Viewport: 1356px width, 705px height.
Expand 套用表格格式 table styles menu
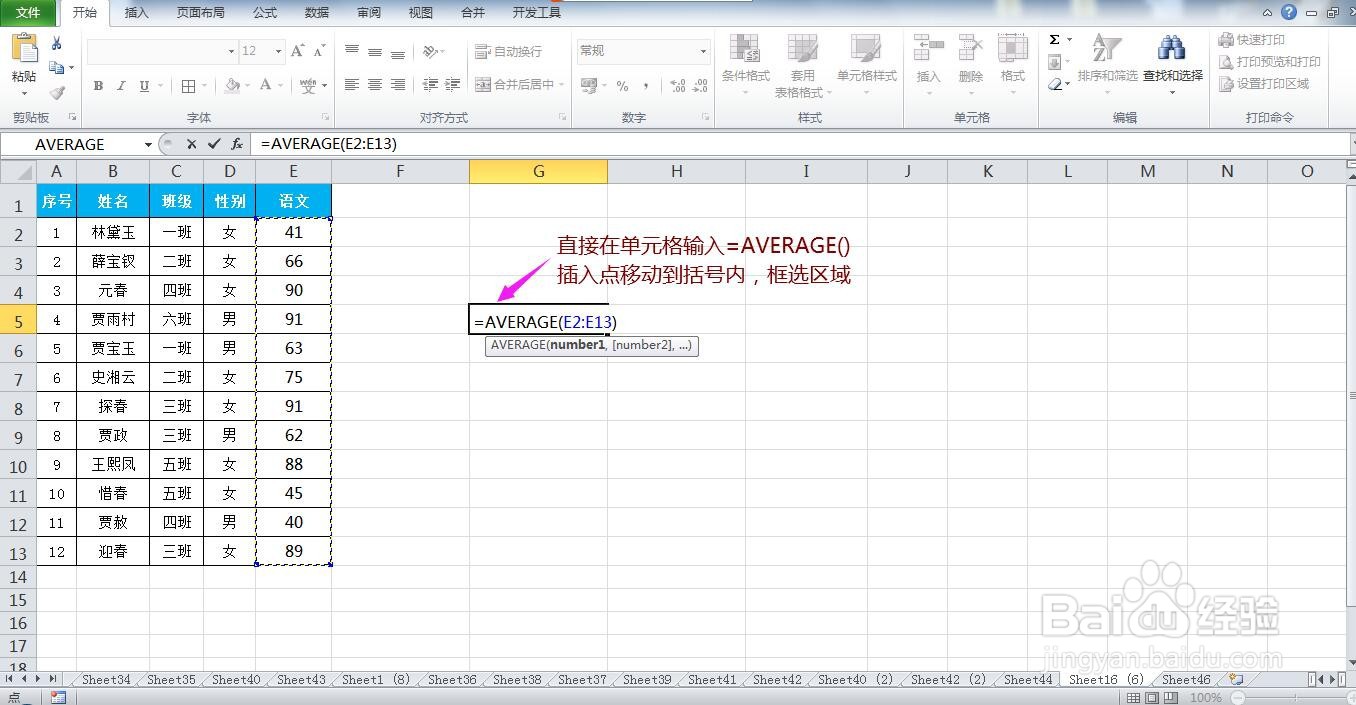tap(802, 66)
